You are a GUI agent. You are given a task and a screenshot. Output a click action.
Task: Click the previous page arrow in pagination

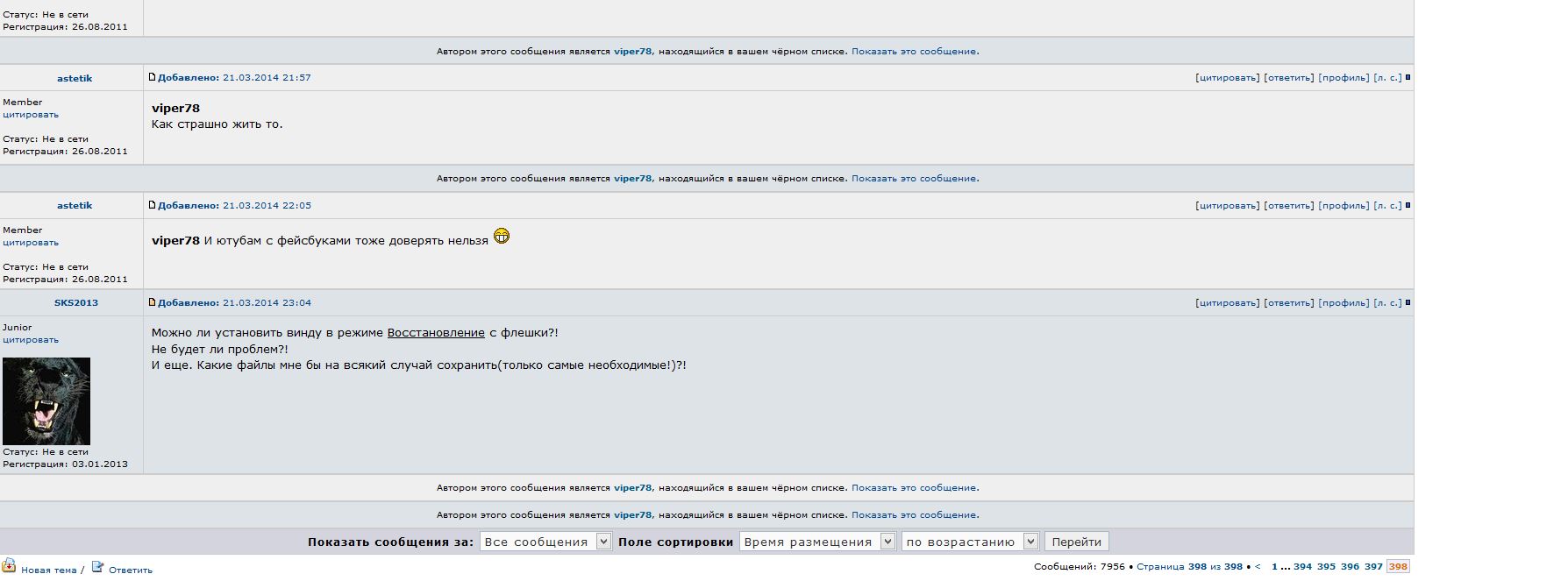click(1258, 567)
